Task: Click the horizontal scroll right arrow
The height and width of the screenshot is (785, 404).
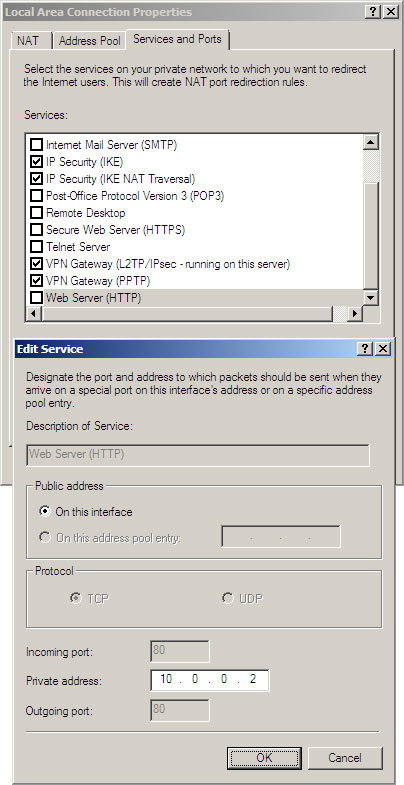Action: [x=355, y=314]
